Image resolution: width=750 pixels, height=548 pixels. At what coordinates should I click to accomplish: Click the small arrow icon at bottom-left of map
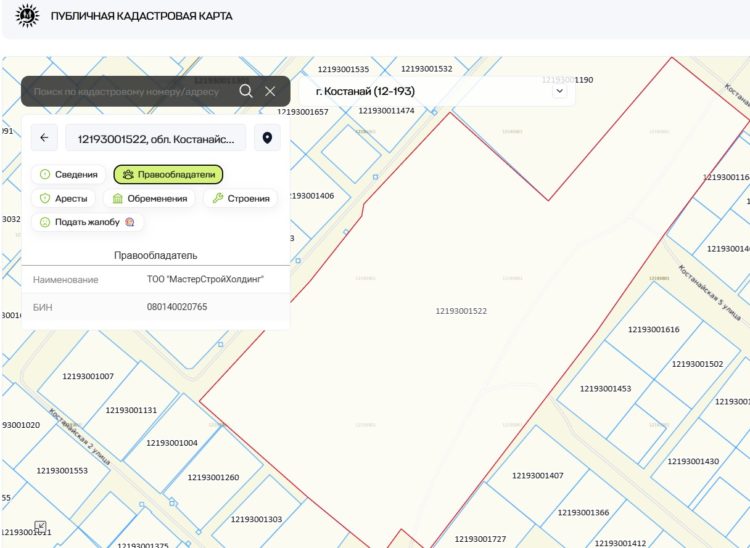pos(41,526)
